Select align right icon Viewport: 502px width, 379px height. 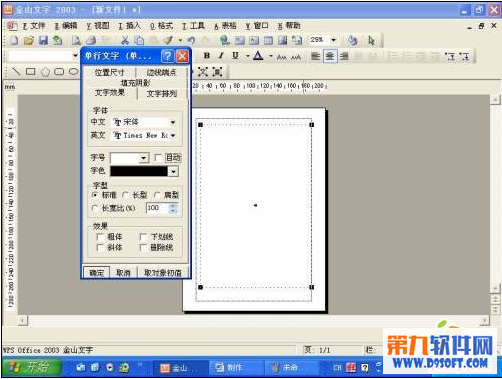[x=344, y=56]
